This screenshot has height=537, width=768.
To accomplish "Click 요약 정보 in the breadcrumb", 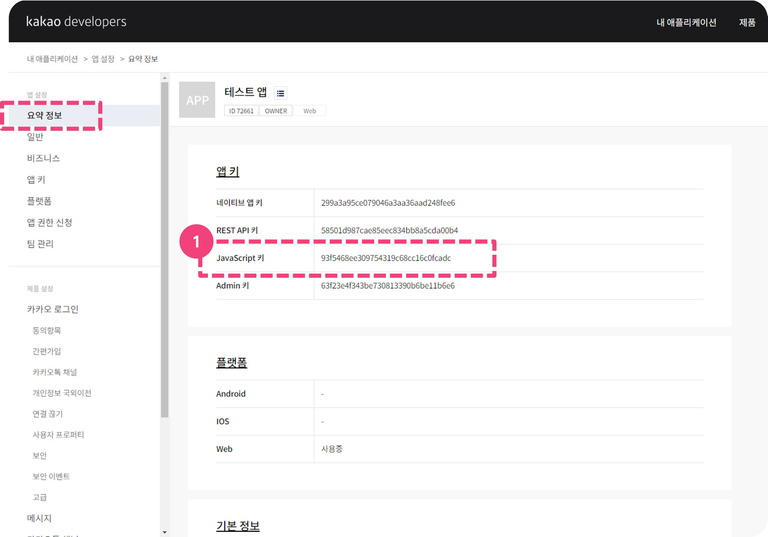I will click(143, 59).
